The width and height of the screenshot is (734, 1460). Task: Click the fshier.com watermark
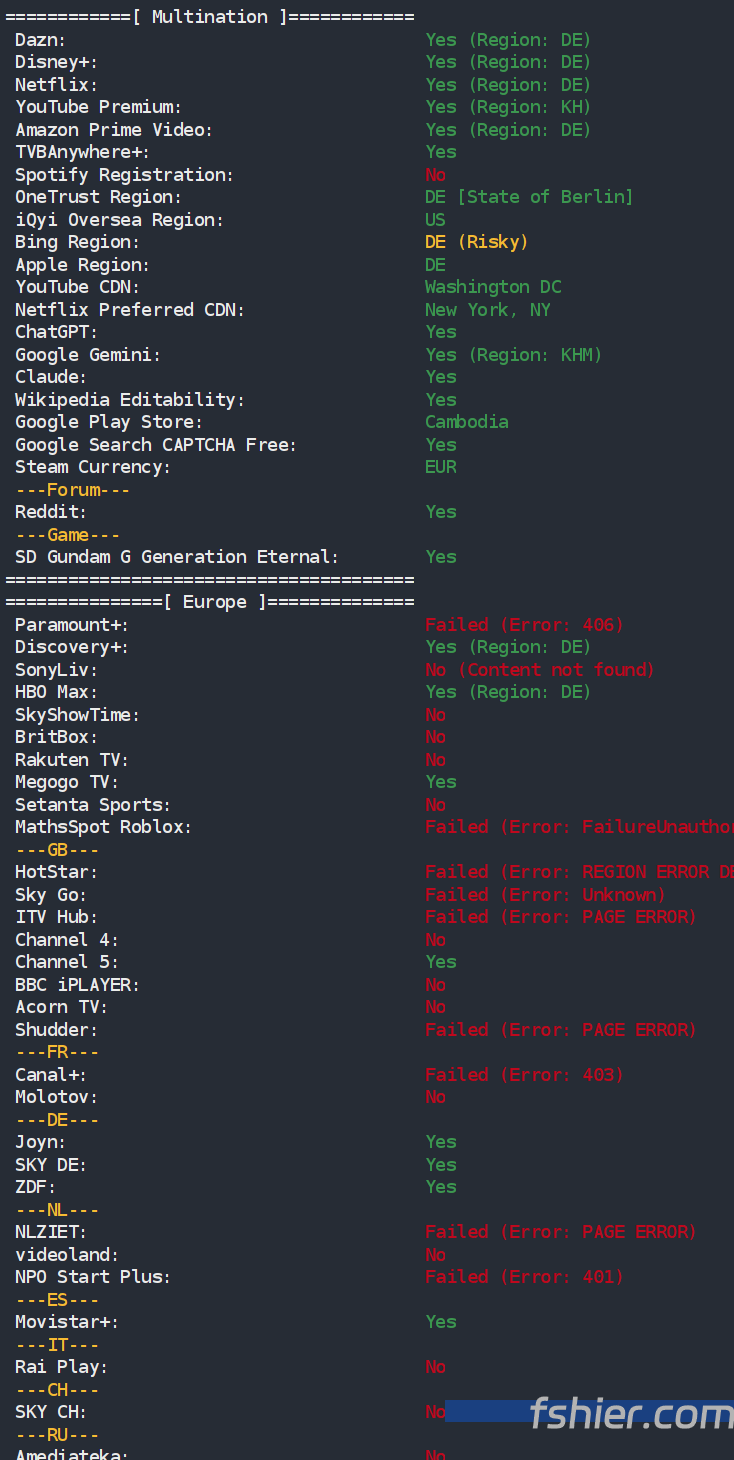[x=630, y=1414]
